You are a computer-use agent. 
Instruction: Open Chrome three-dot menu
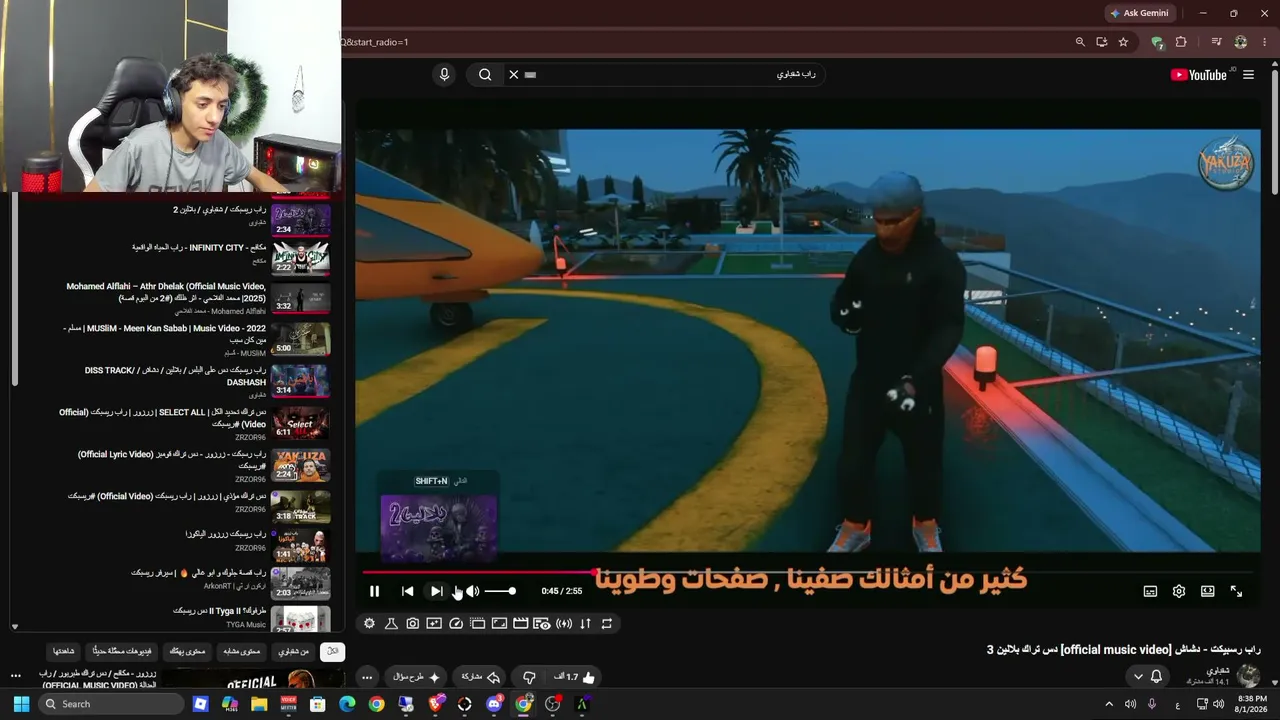point(1267,42)
